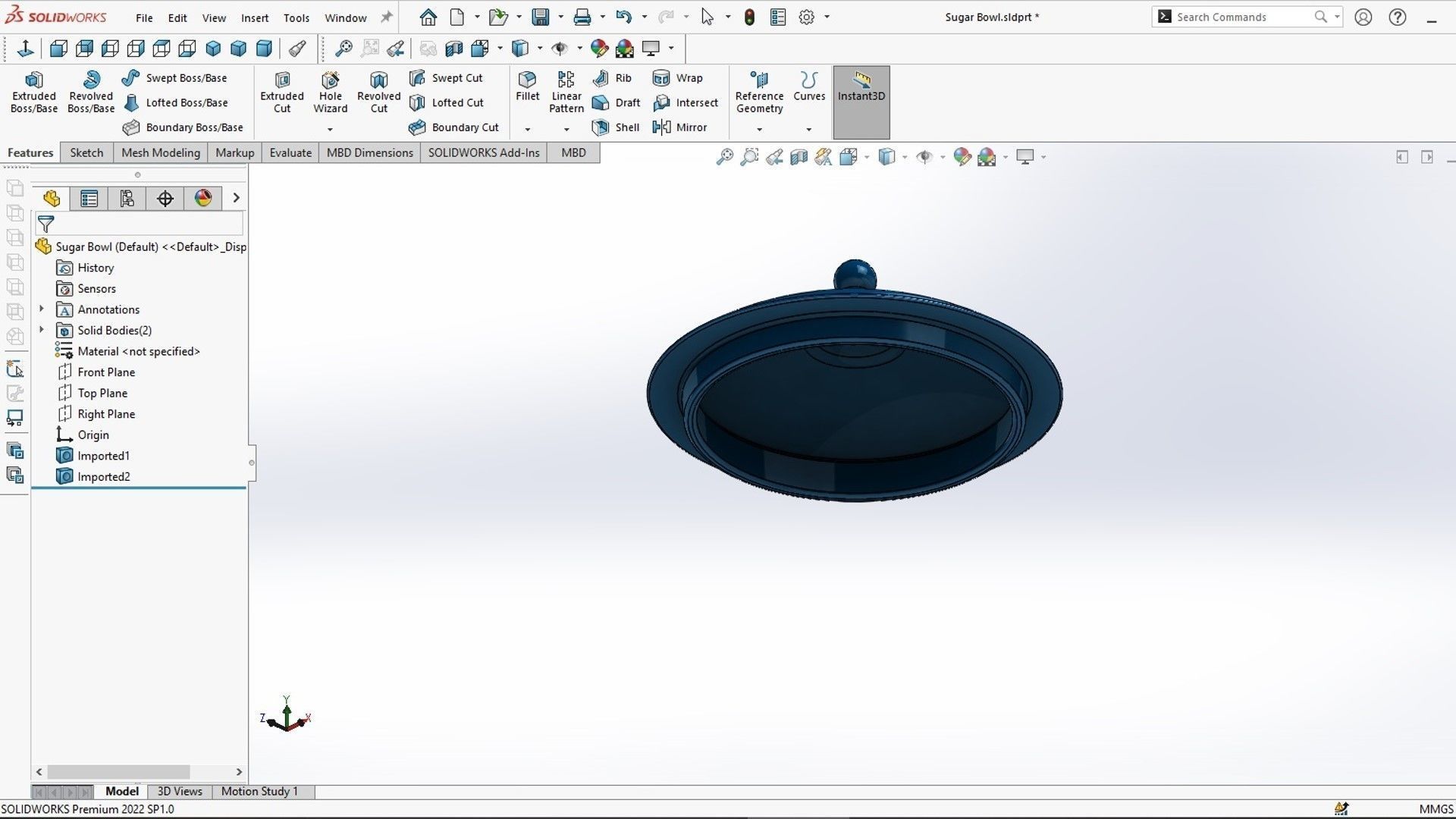The height and width of the screenshot is (819, 1456).
Task: Click the Fillet tool icon
Action: pyautogui.click(x=527, y=80)
